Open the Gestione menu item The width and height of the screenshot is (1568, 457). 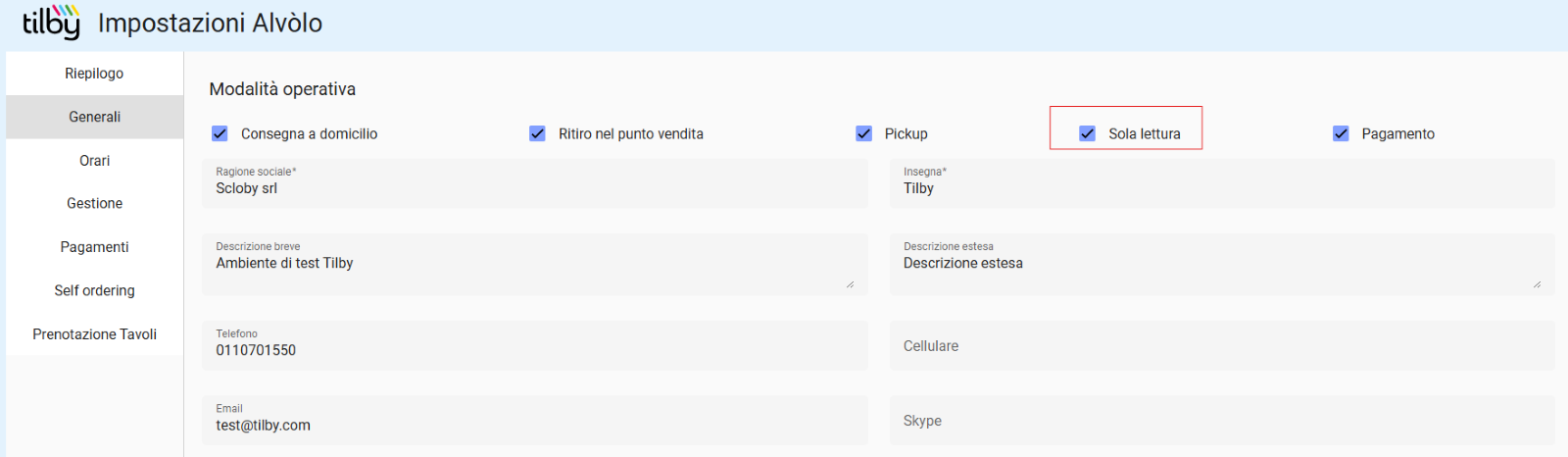click(94, 204)
